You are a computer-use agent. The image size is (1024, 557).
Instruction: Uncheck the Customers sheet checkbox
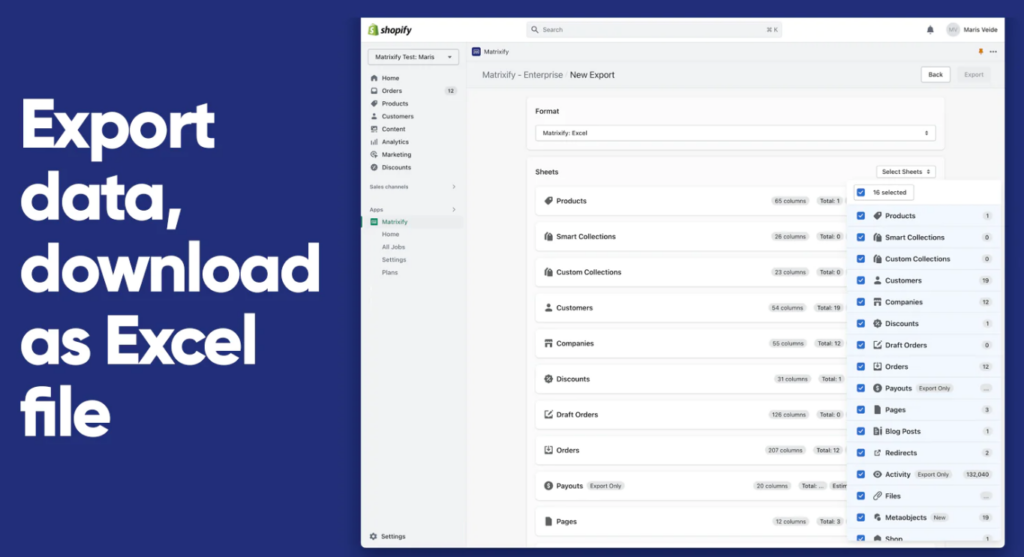861,281
